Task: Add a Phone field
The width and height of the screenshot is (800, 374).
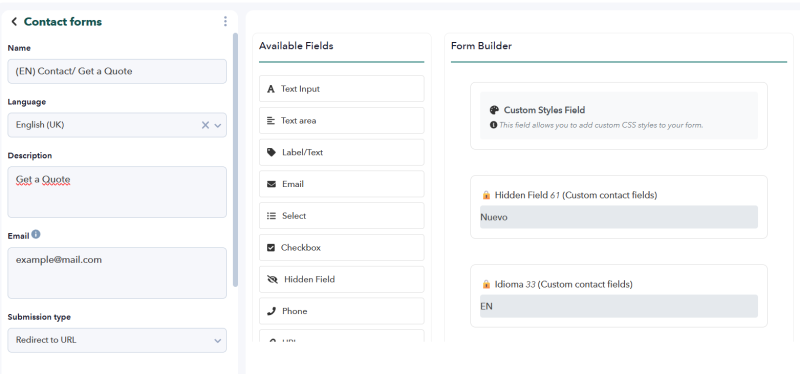Action: point(341,311)
